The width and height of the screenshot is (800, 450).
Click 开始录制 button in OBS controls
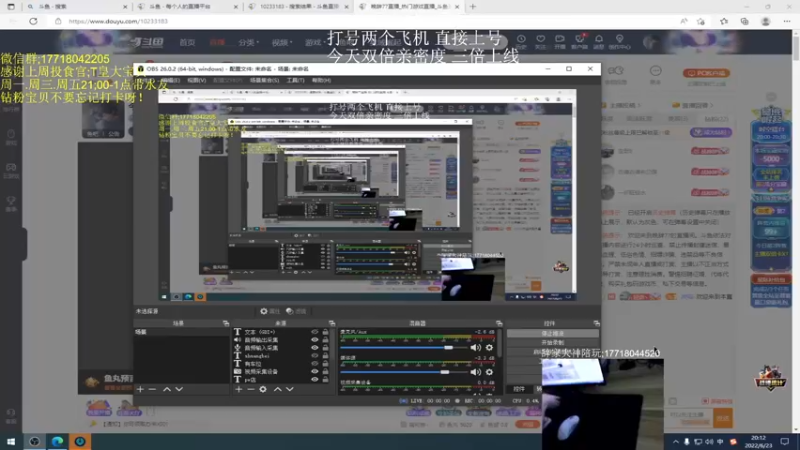(553, 342)
